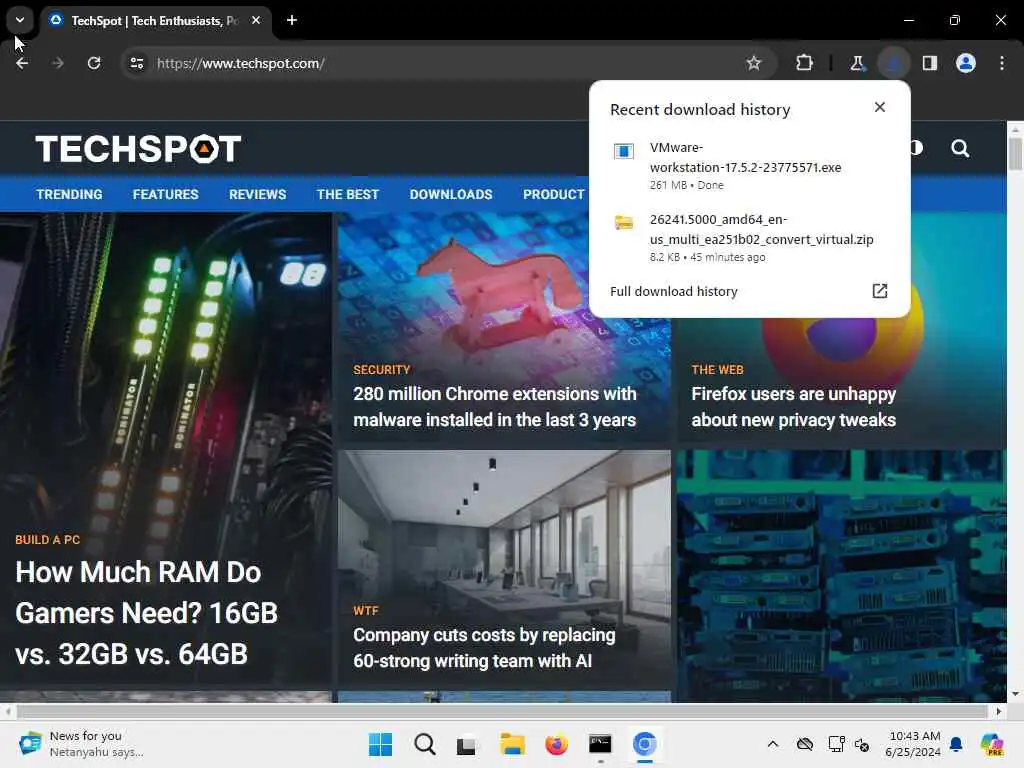The width and height of the screenshot is (1024, 768).
Task: Click the VMware installer file icon
Action: click(x=624, y=152)
